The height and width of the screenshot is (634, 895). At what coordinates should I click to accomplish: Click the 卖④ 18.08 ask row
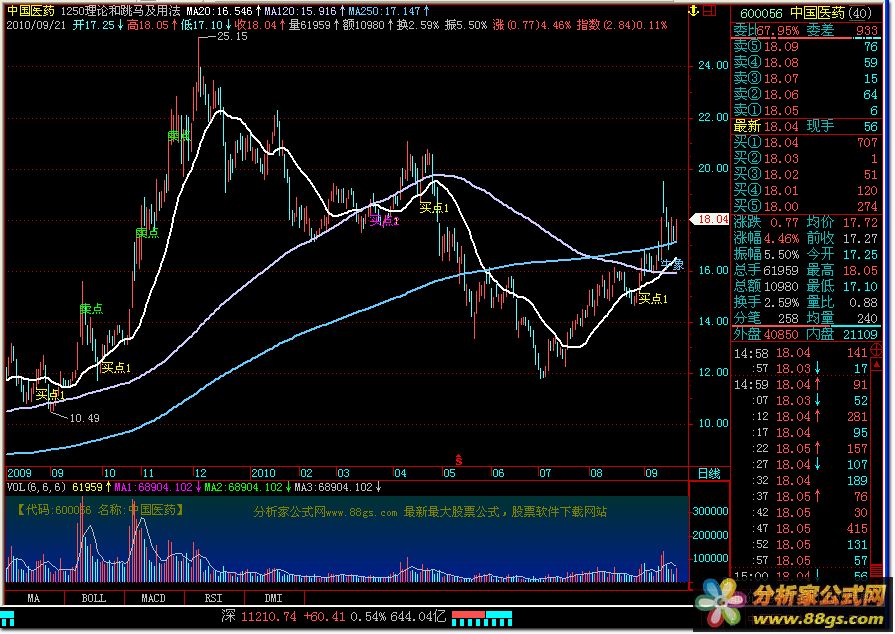pyautogui.click(x=805, y=62)
